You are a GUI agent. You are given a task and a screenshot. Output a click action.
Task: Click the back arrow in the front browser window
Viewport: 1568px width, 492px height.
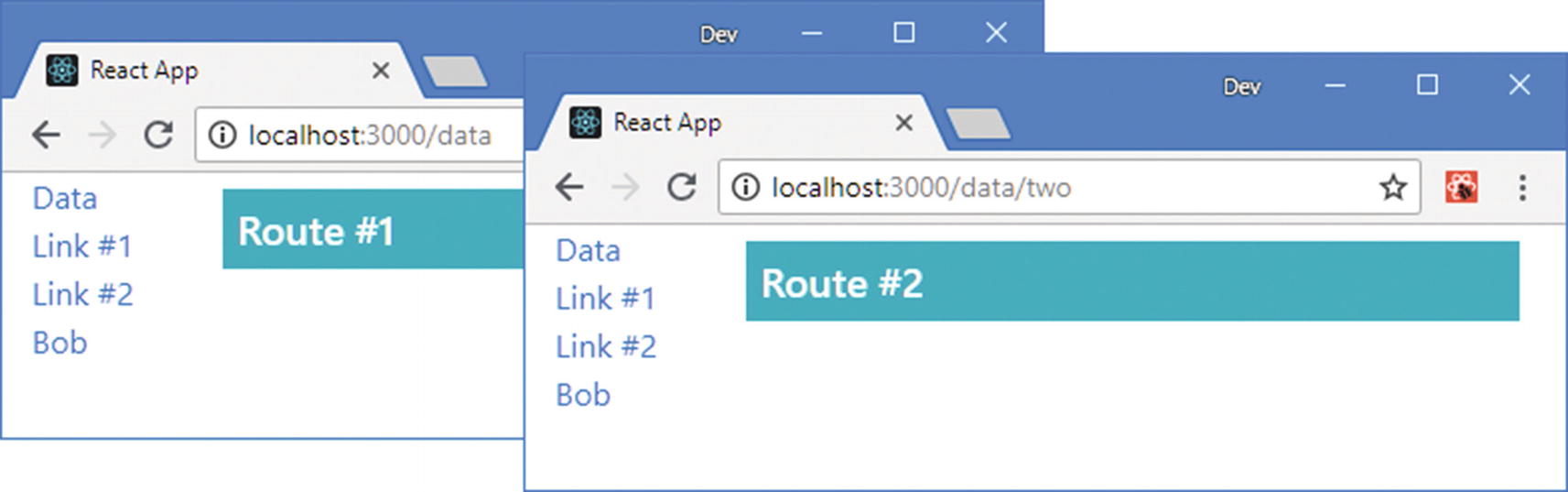tap(569, 188)
